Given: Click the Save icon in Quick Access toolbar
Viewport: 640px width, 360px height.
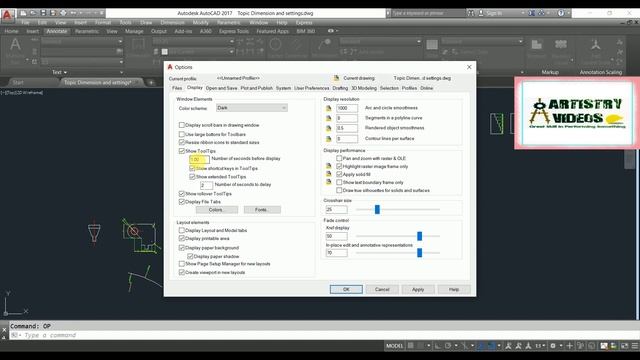Looking at the screenshot, I should point(43,13).
